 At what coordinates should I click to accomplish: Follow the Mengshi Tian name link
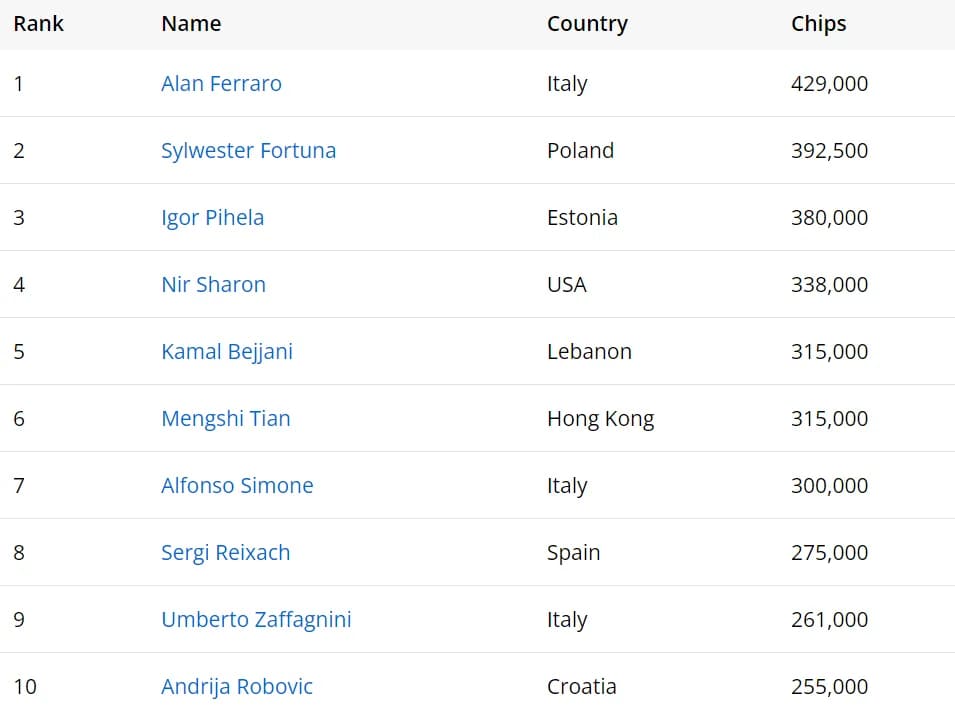pos(225,419)
